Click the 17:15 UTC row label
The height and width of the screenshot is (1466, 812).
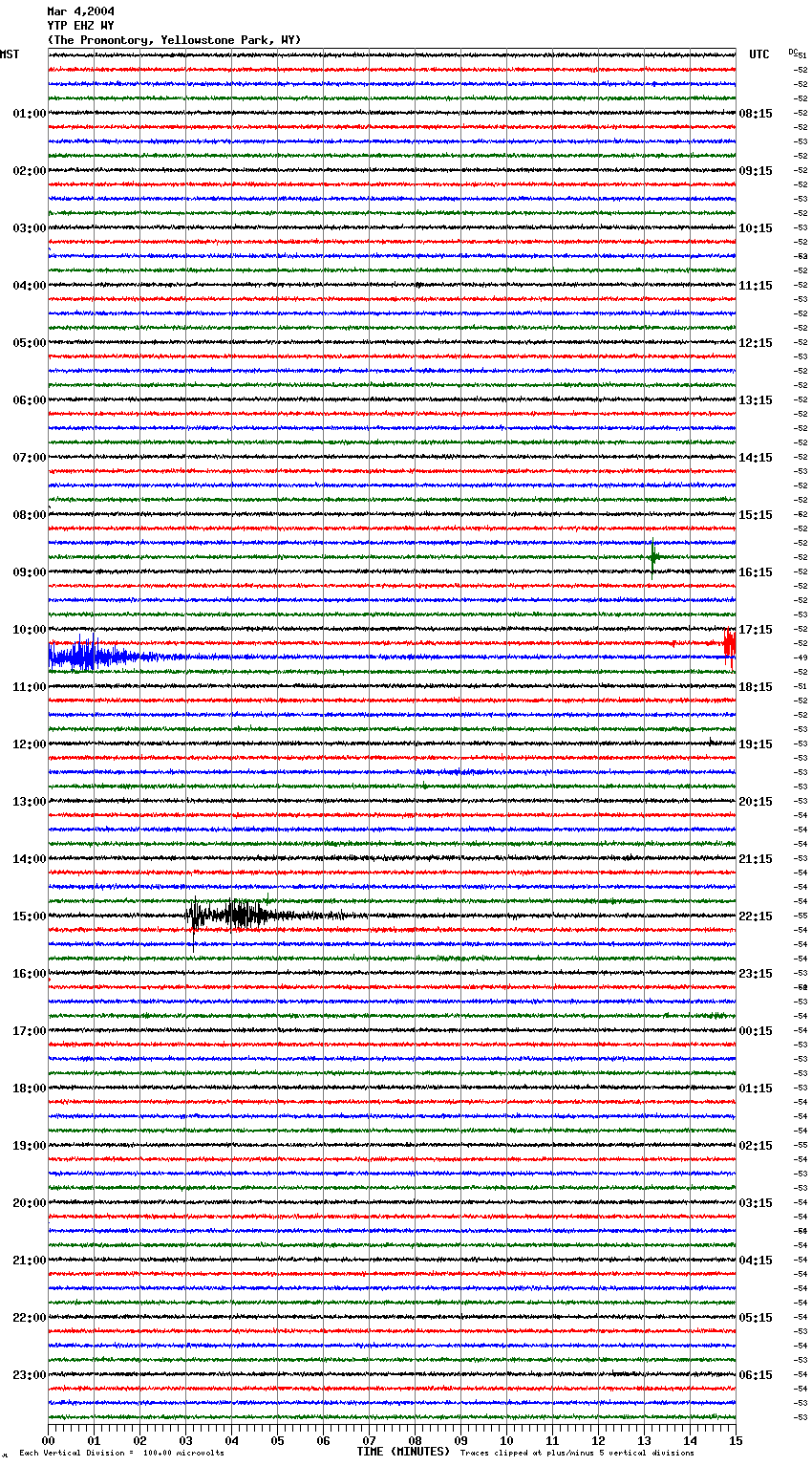[x=756, y=630]
